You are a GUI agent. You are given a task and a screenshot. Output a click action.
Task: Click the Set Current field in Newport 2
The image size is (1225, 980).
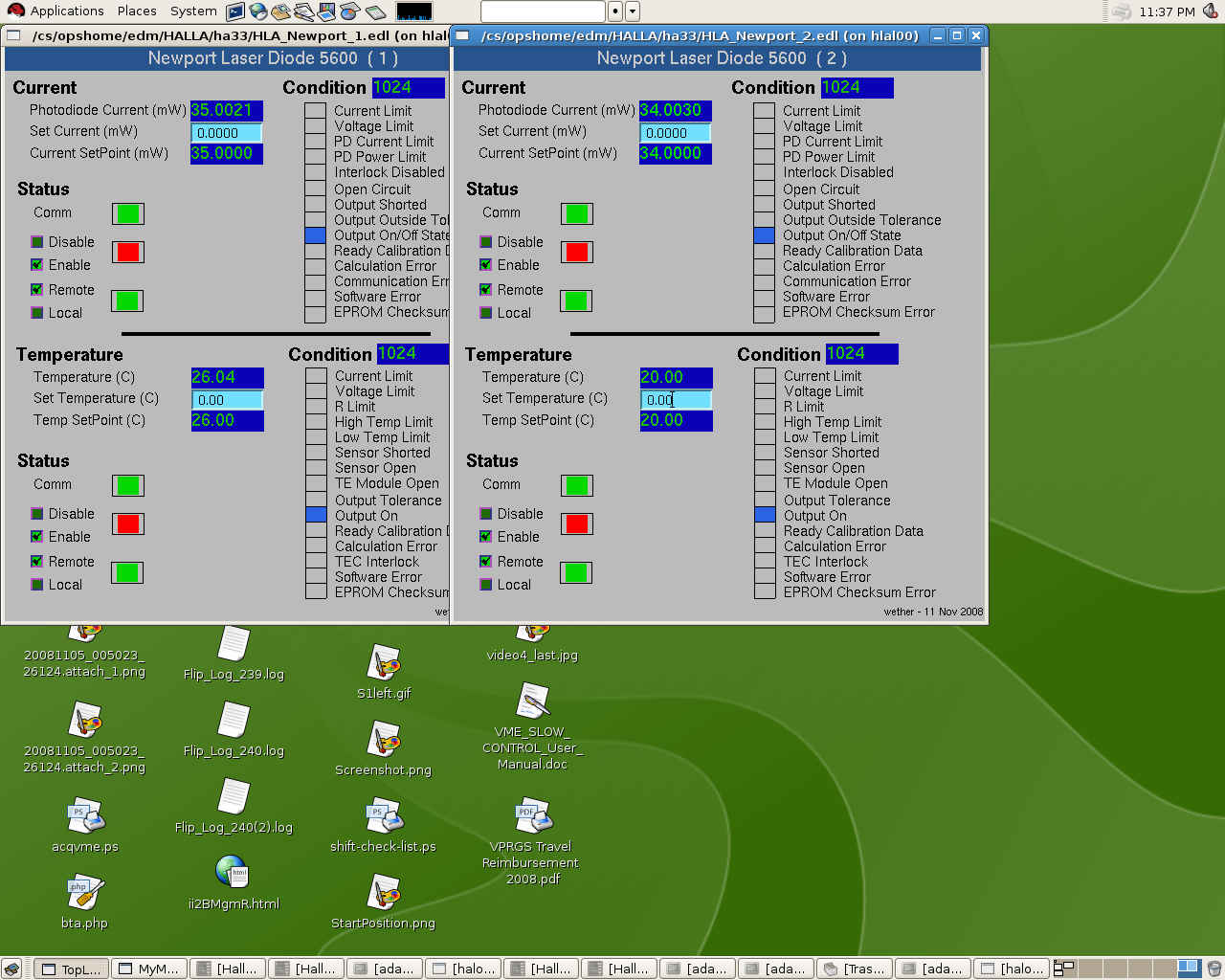click(676, 133)
